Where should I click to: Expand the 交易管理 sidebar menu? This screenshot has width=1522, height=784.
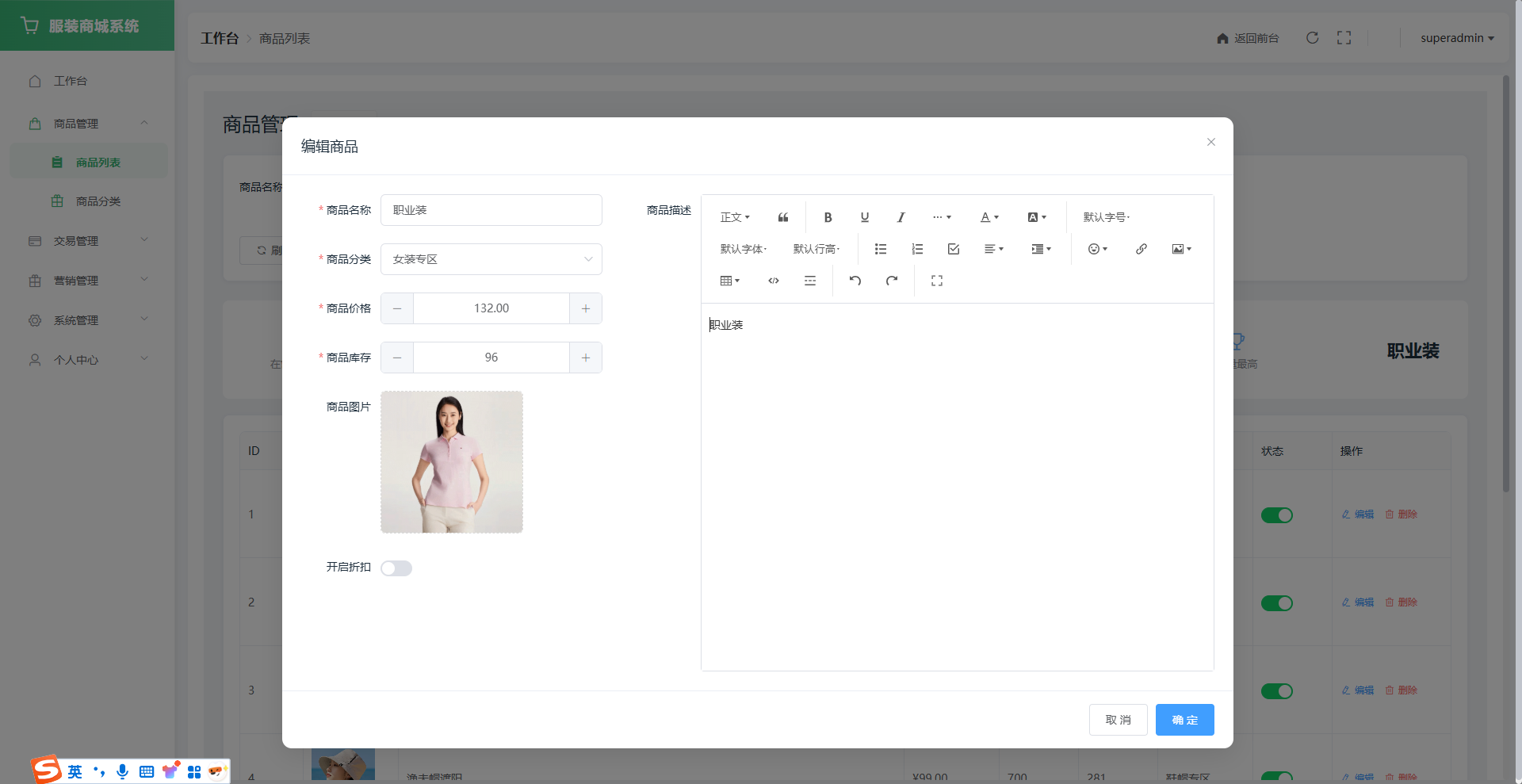click(87, 241)
